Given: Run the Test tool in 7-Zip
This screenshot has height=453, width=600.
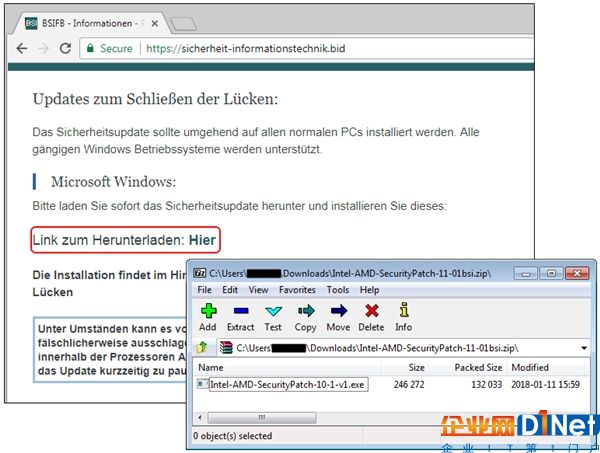Looking at the screenshot, I should click(x=273, y=317).
